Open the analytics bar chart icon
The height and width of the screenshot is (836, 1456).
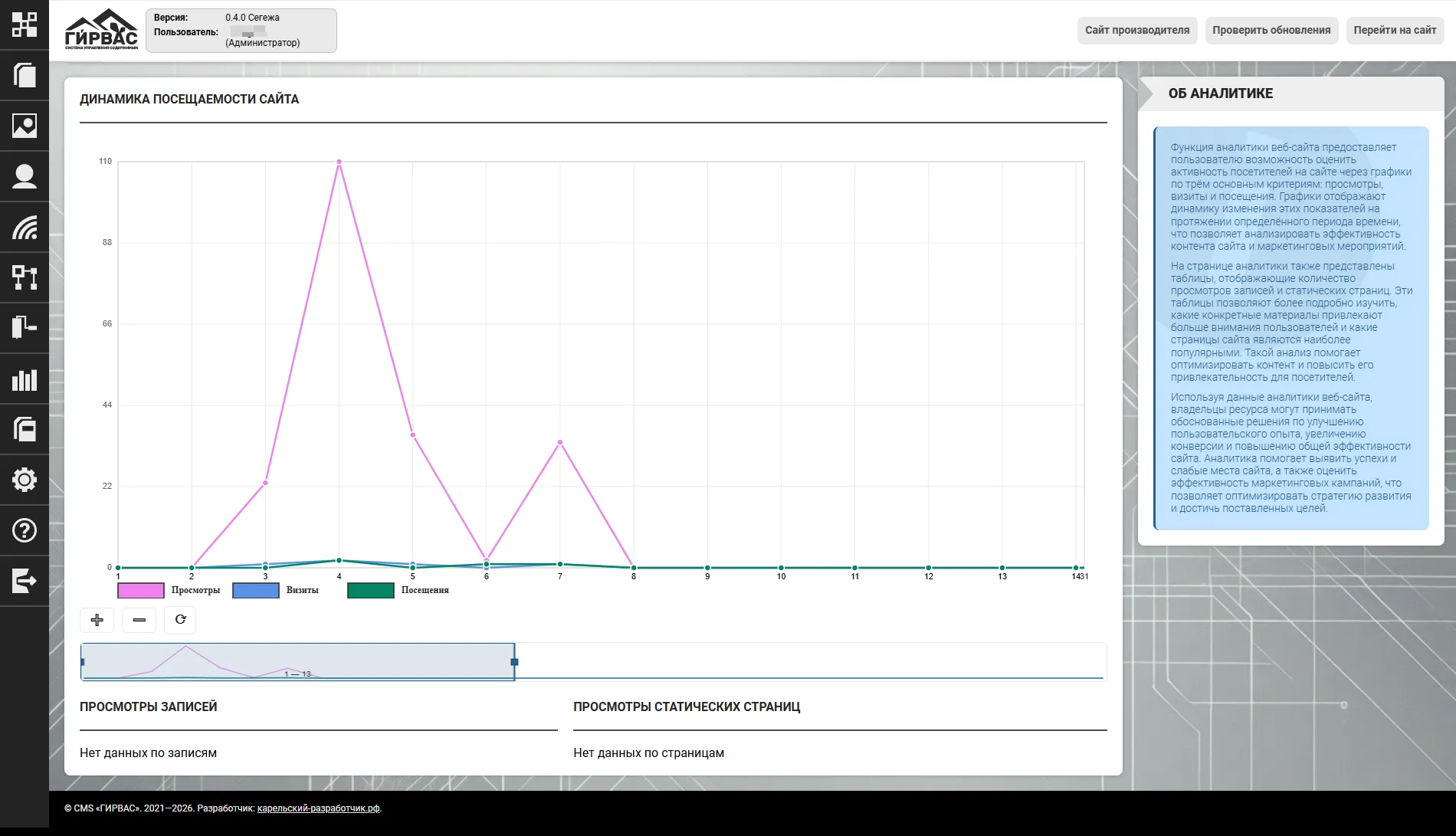pyautogui.click(x=25, y=379)
